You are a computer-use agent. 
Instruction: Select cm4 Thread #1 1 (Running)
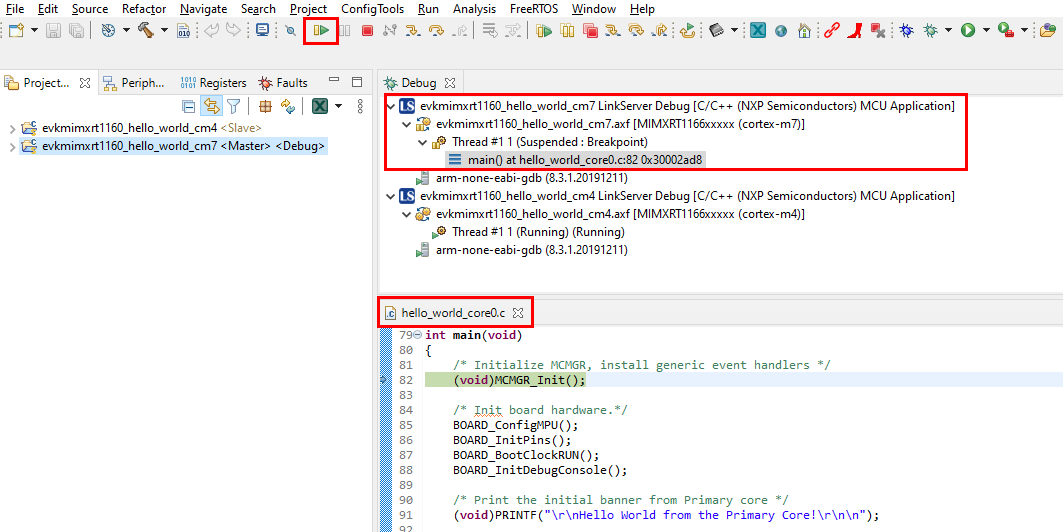[x=538, y=232]
